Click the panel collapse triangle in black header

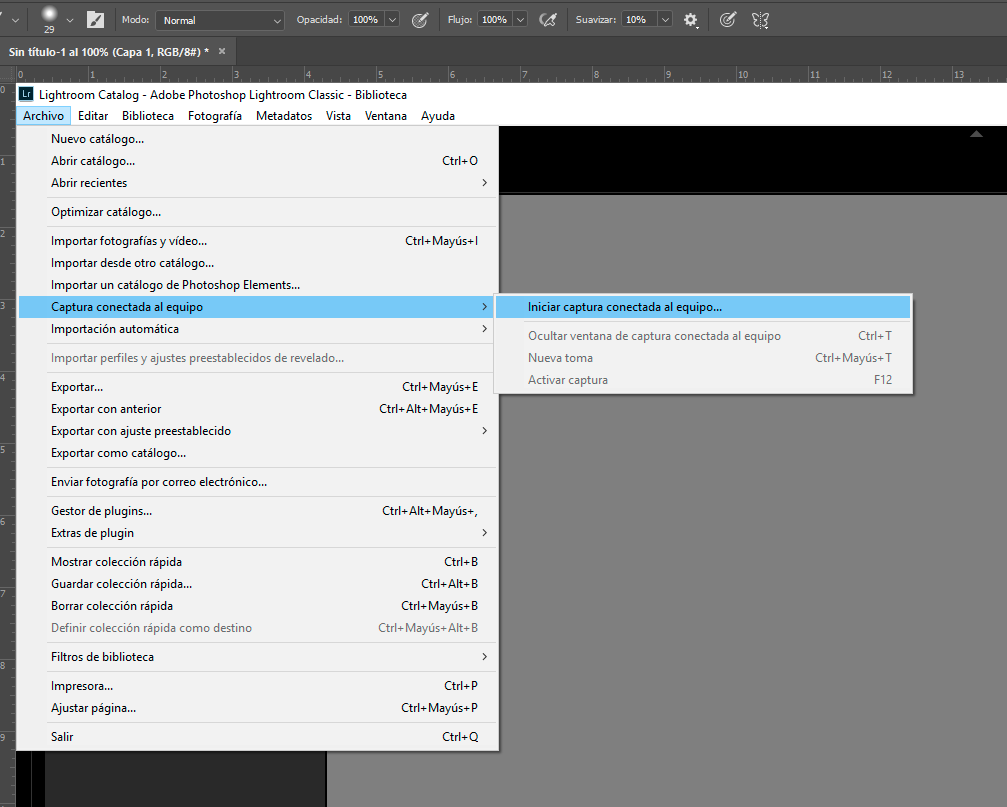click(976, 134)
